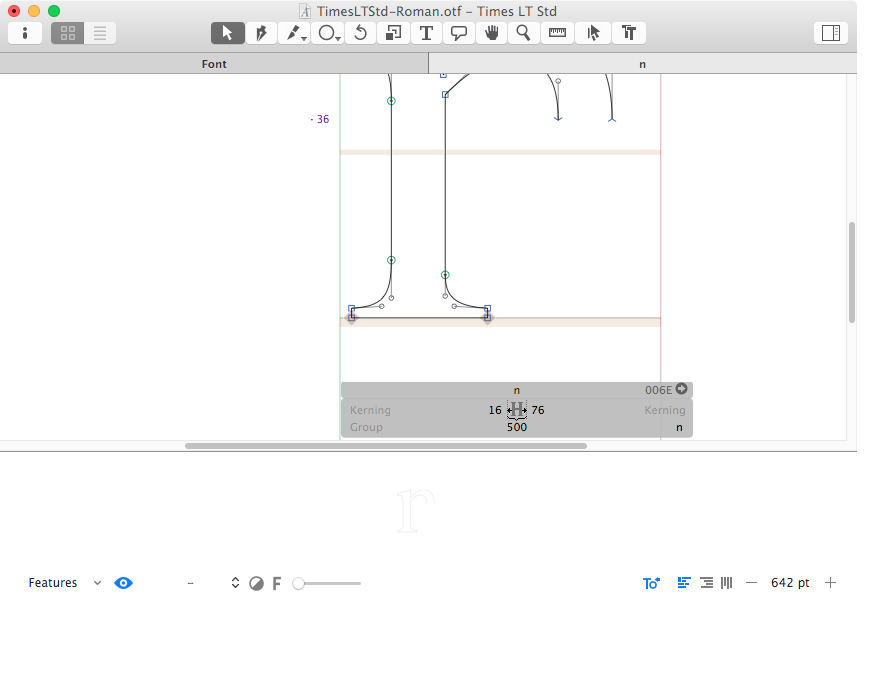Viewport: 871px width, 699px height.
Task: Choose the Pencil tool in toolbar
Action: click(x=295, y=33)
